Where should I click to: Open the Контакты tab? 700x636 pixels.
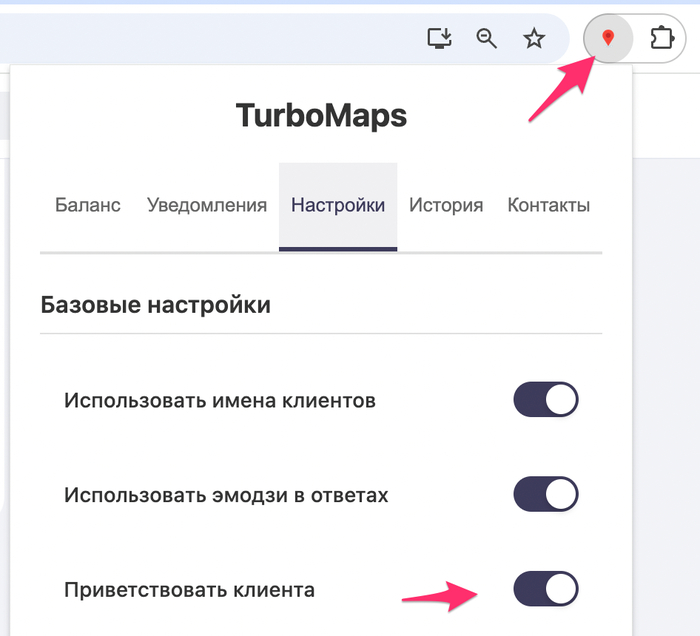click(x=548, y=205)
